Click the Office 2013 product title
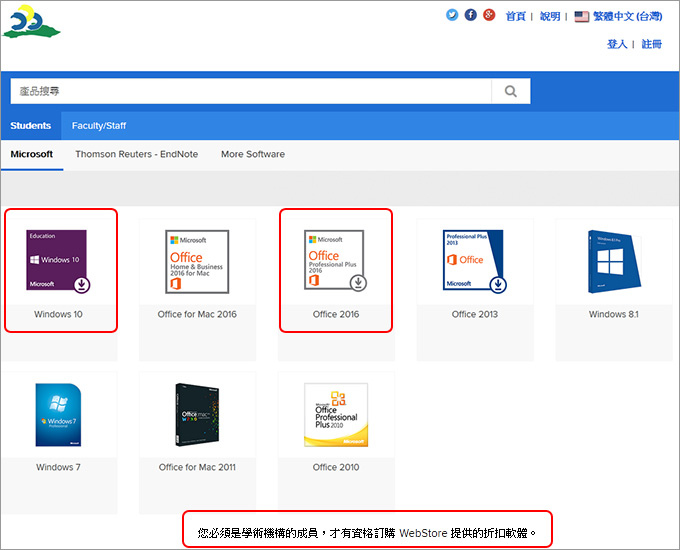The width and height of the screenshot is (680, 550). [475, 314]
